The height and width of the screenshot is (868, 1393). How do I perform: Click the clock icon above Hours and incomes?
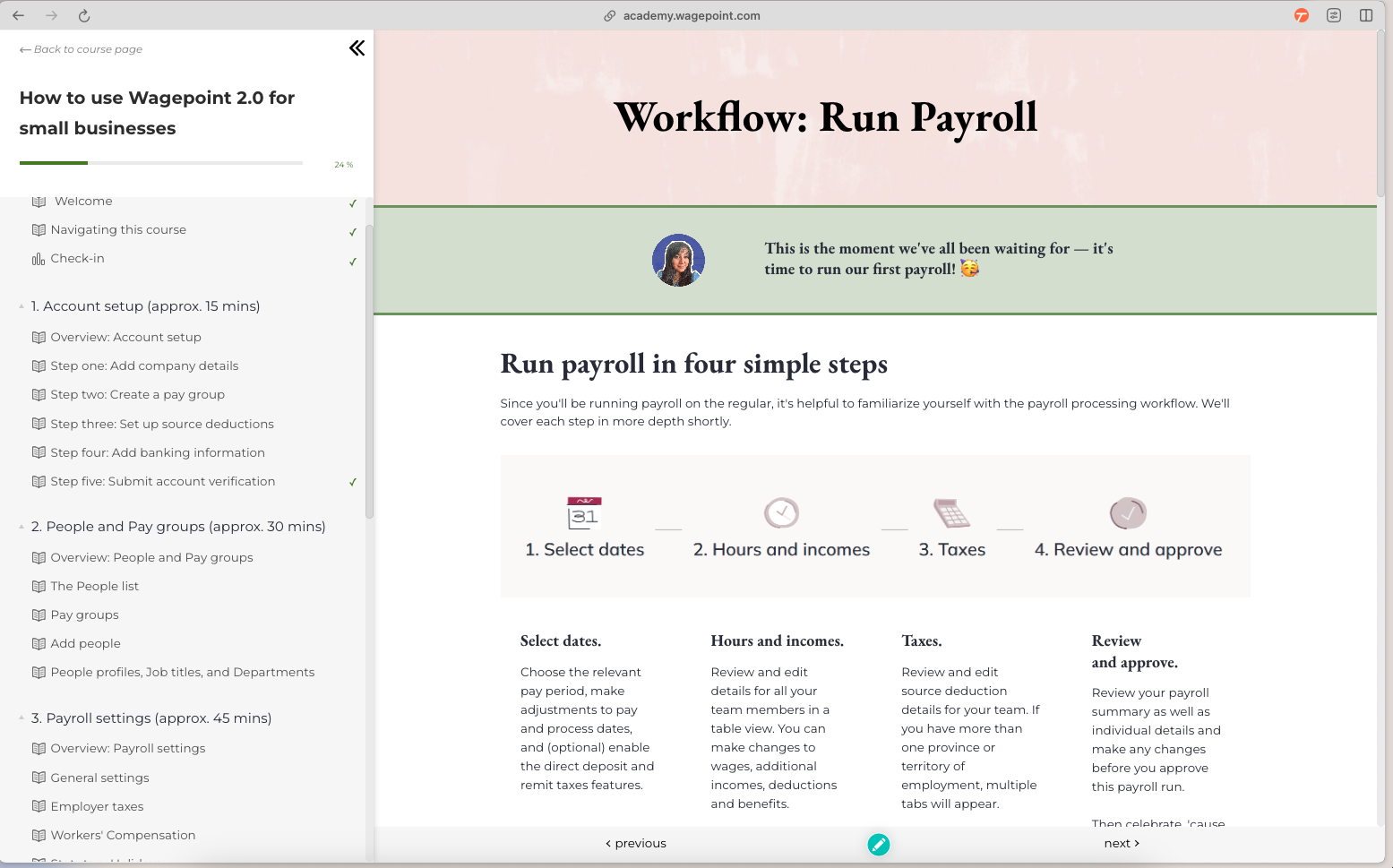(781, 513)
